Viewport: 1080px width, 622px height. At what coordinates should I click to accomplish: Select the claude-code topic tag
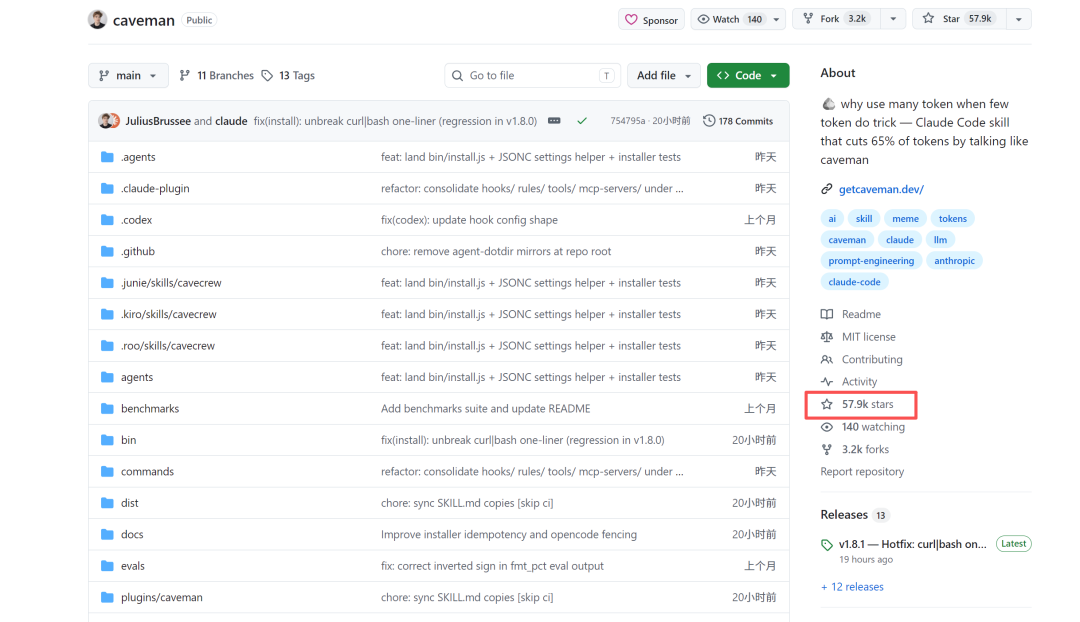pyautogui.click(x=854, y=282)
